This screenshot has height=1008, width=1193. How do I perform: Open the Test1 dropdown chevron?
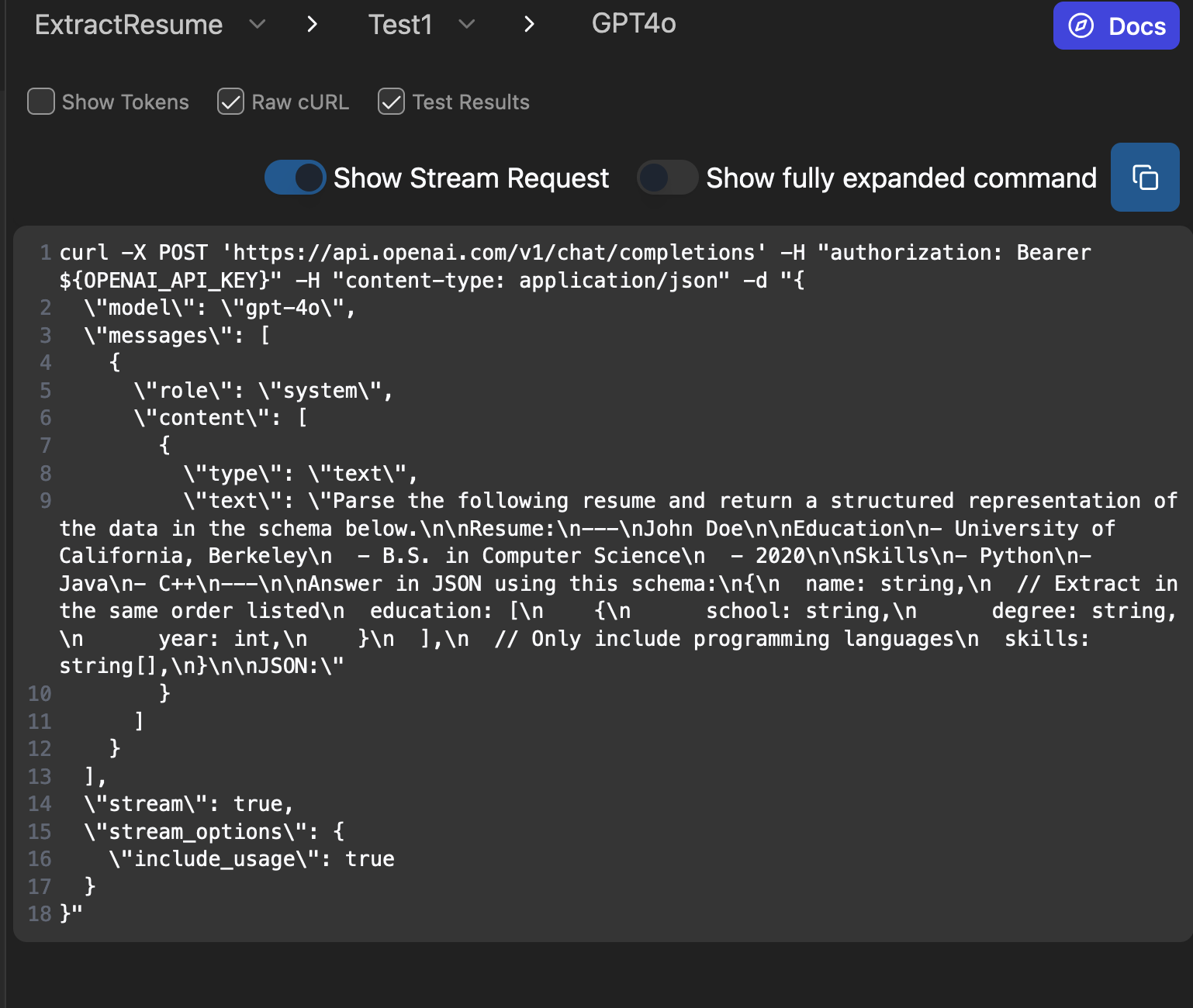point(466,25)
